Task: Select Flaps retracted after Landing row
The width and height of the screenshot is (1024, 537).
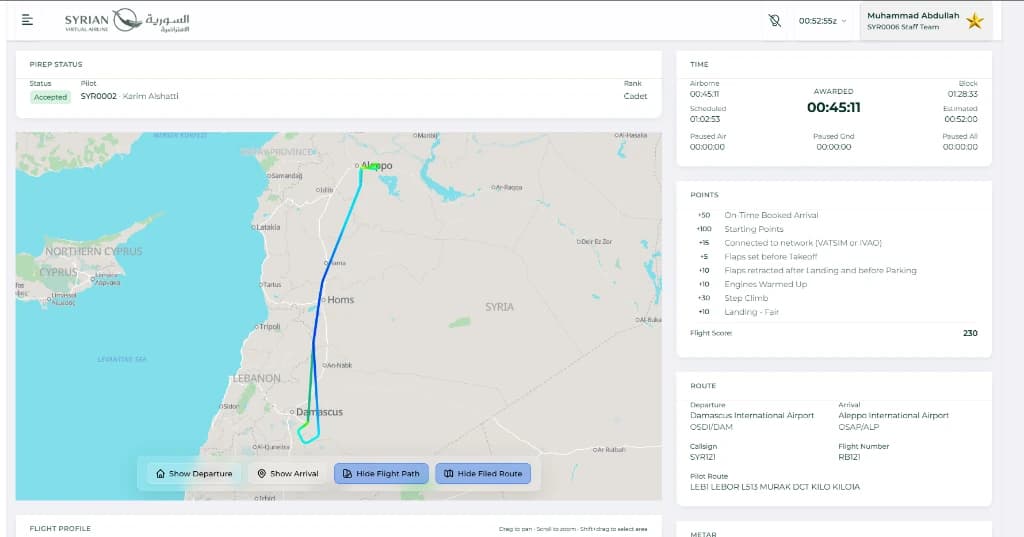Action: [833, 270]
